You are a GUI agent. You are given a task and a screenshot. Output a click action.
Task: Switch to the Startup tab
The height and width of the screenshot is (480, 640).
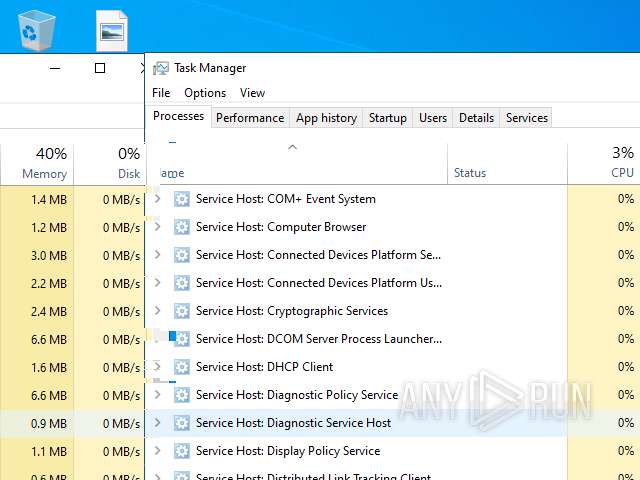tap(388, 118)
